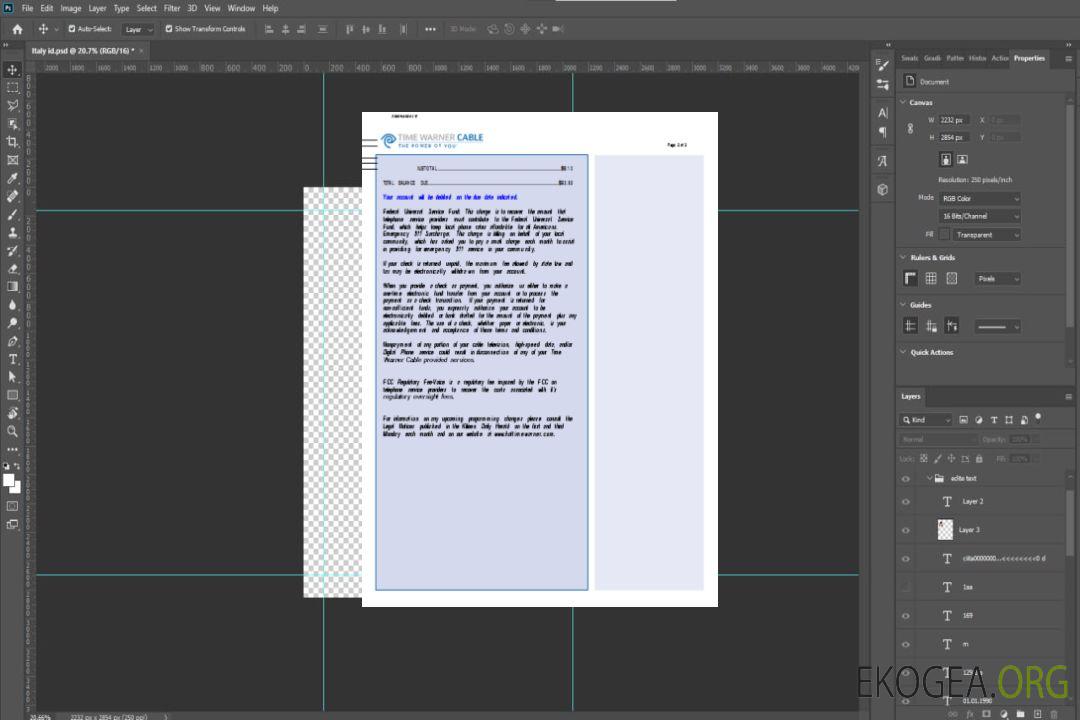1080x720 pixels.
Task: Click the canvas width input field
Action: [954, 120]
